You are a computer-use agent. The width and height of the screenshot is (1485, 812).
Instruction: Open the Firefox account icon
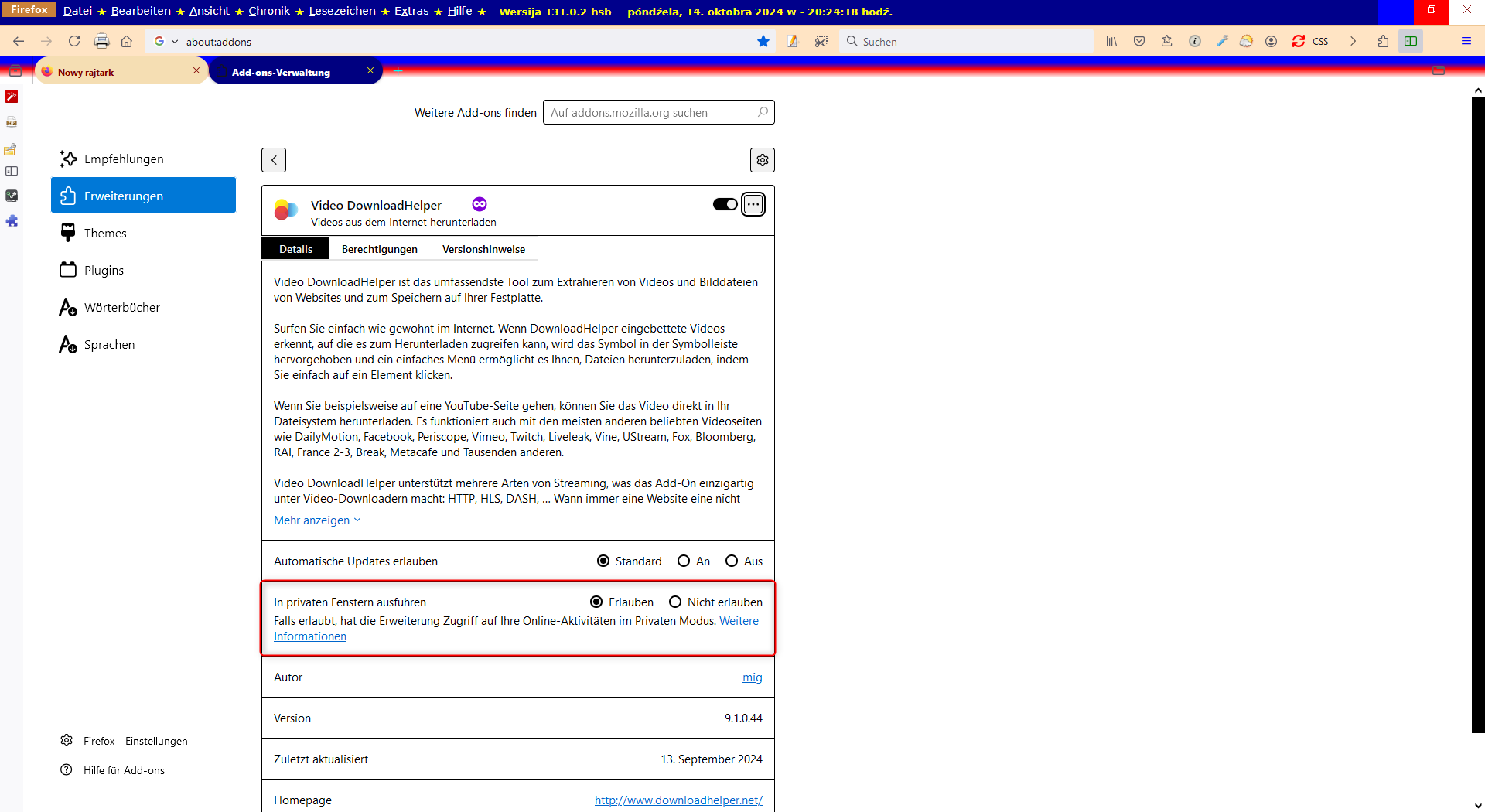click(x=1271, y=42)
